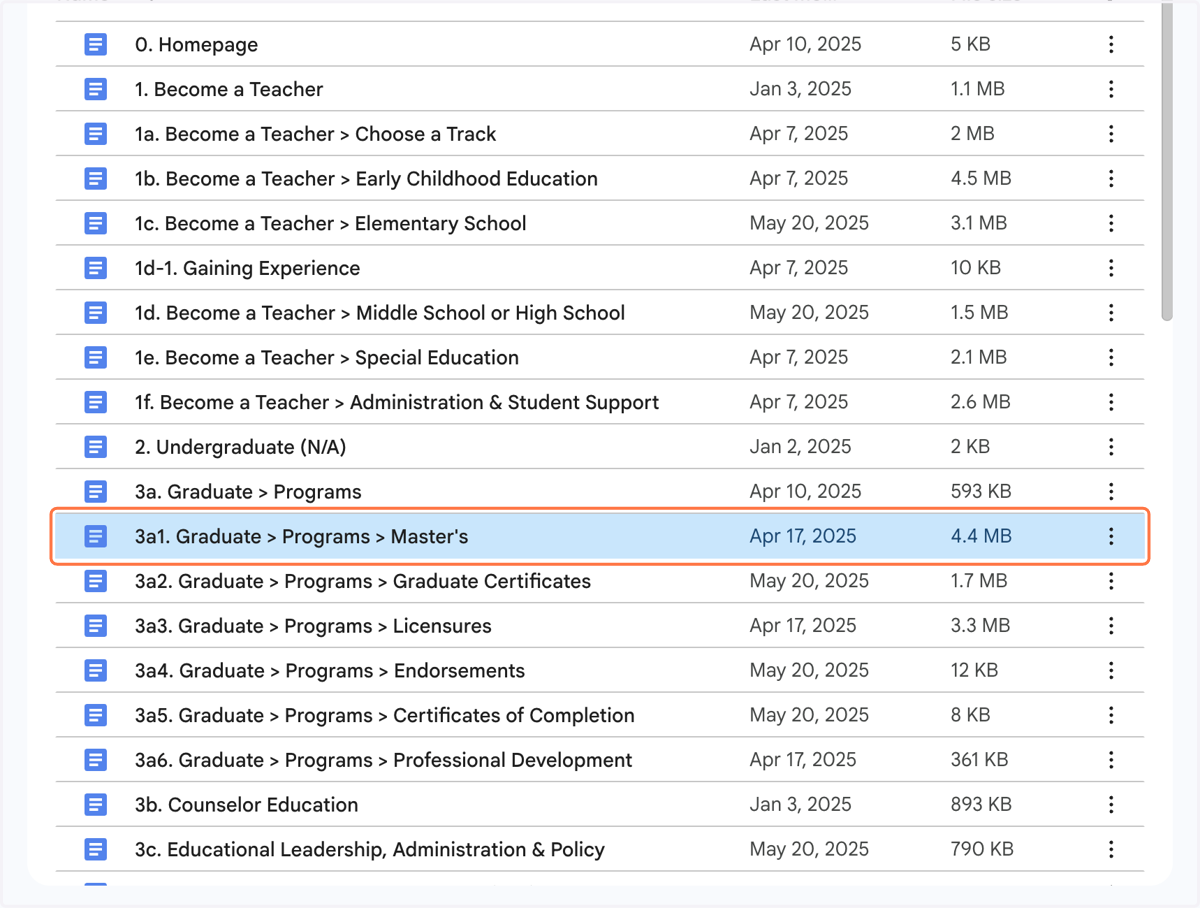Click the Docs icon next to 2. Undergraduate (N/A)
The image size is (1200, 908).
[x=95, y=447]
